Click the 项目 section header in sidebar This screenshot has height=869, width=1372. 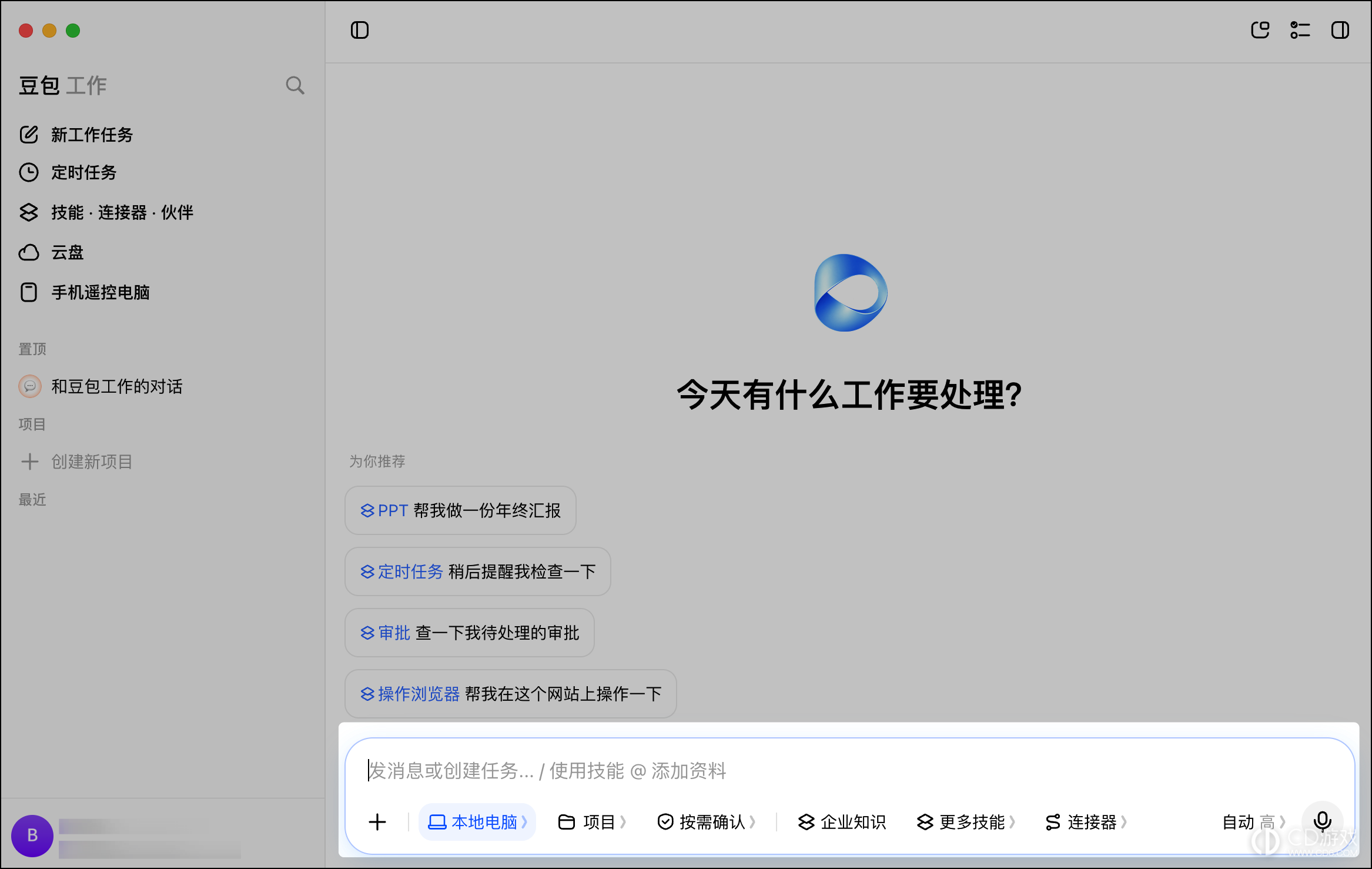(32, 424)
